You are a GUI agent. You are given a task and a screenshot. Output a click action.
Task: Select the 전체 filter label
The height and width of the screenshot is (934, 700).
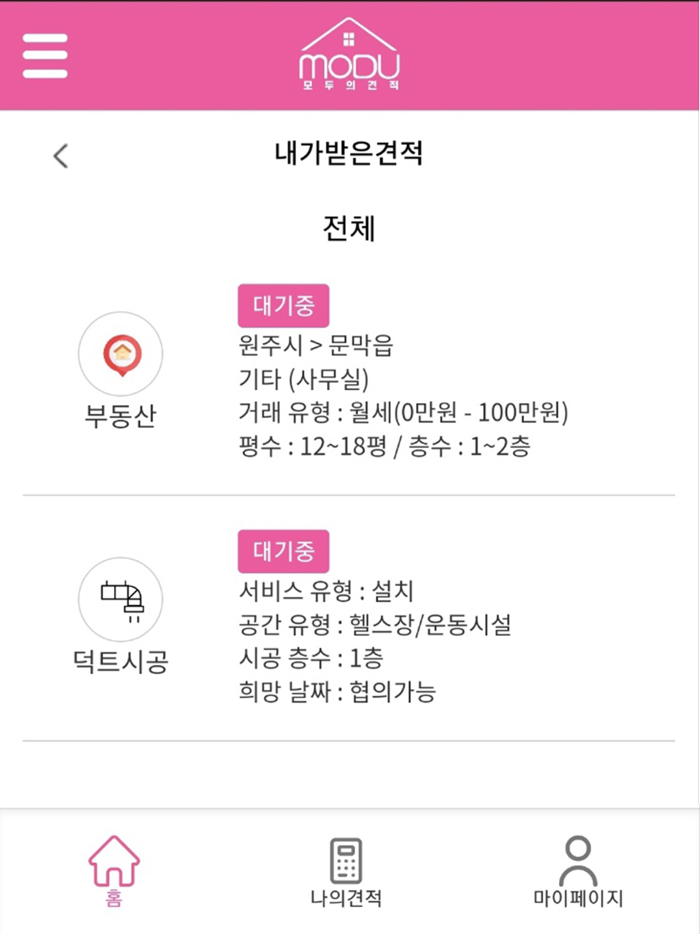pyautogui.click(x=349, y=228)
